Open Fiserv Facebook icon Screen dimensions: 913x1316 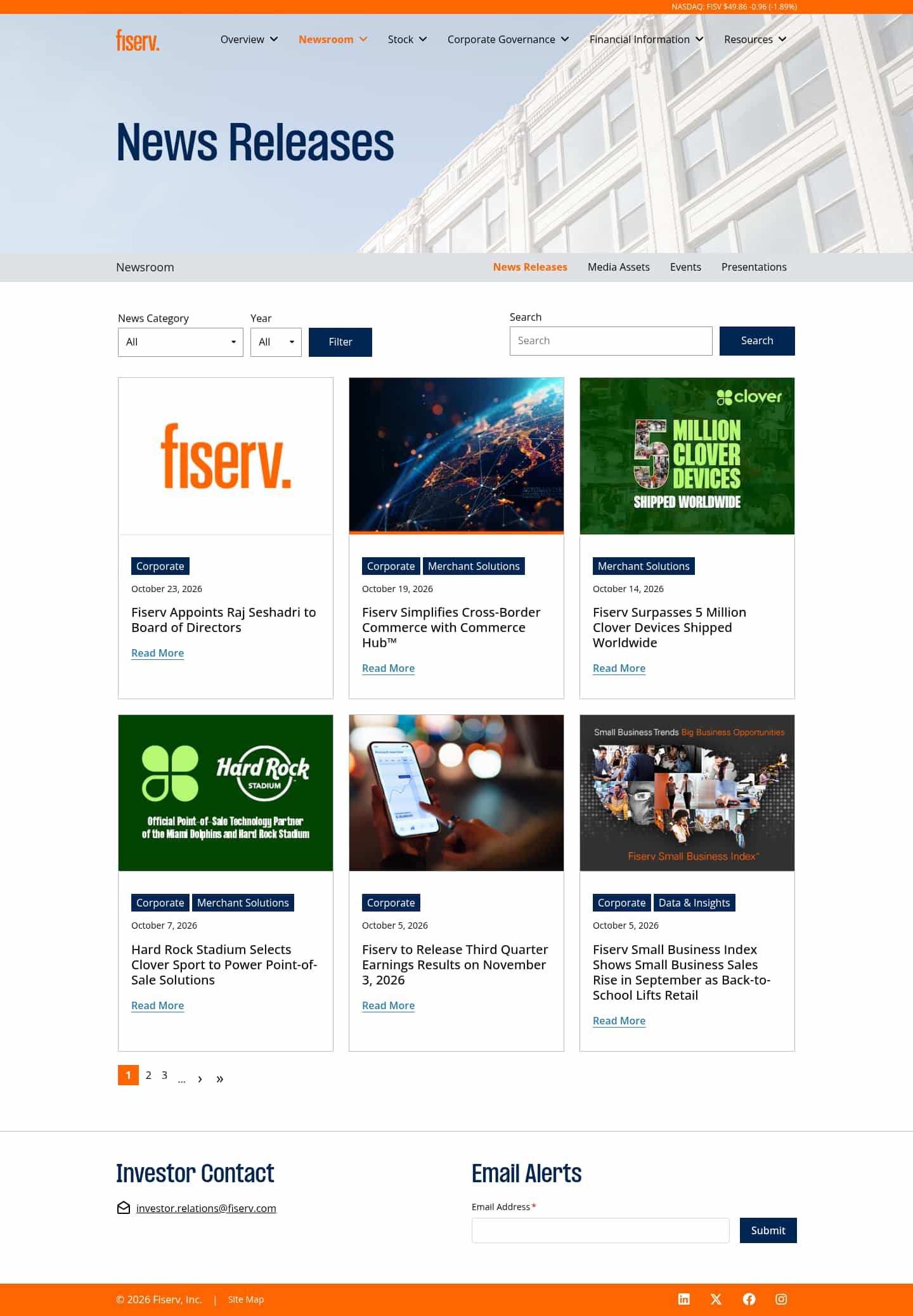[x=749, y=1299]
